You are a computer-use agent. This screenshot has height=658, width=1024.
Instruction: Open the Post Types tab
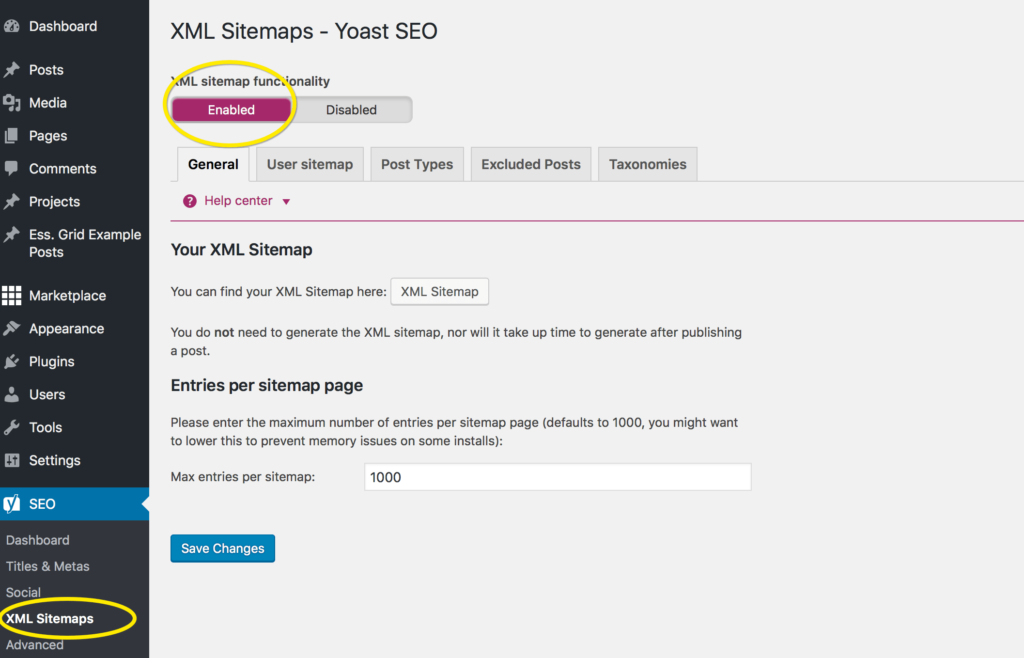[417, 164]
